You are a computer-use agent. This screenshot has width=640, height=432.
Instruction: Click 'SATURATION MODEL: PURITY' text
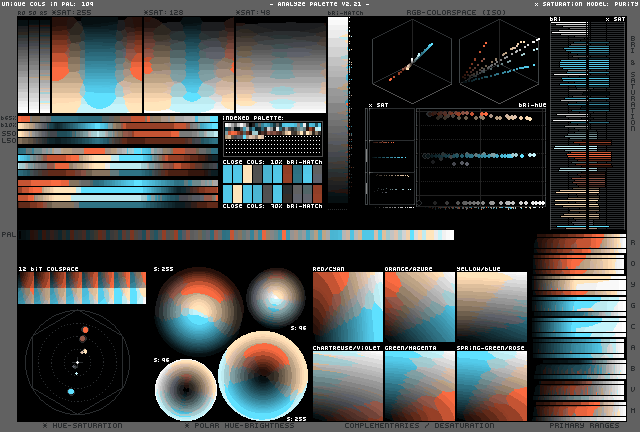pos(587,4)
